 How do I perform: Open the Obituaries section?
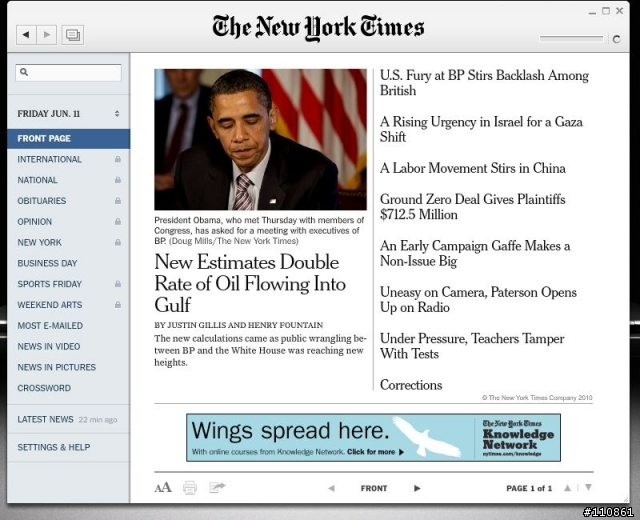[68, 201]
